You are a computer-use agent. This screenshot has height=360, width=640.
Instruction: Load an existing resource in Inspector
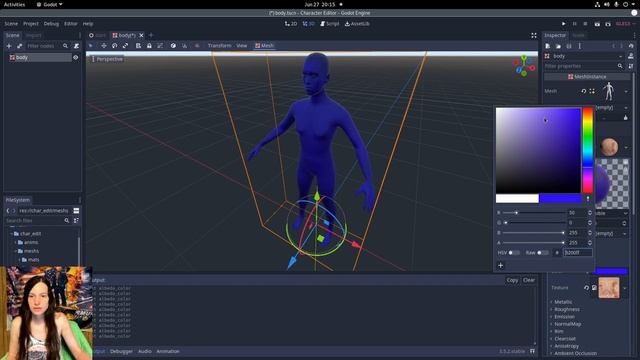pyautogui.click(x=558, y=46)
